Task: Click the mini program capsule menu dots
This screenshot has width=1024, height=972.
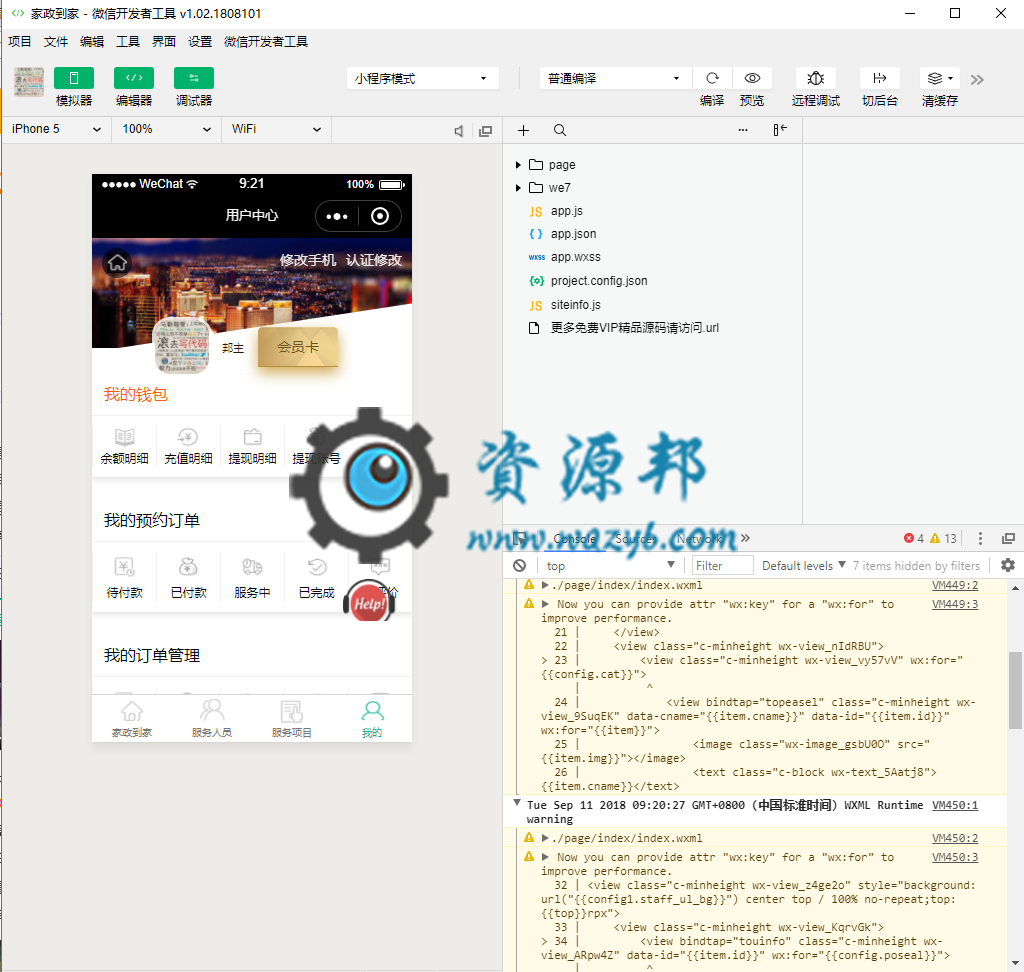Action: click(337, 216)
